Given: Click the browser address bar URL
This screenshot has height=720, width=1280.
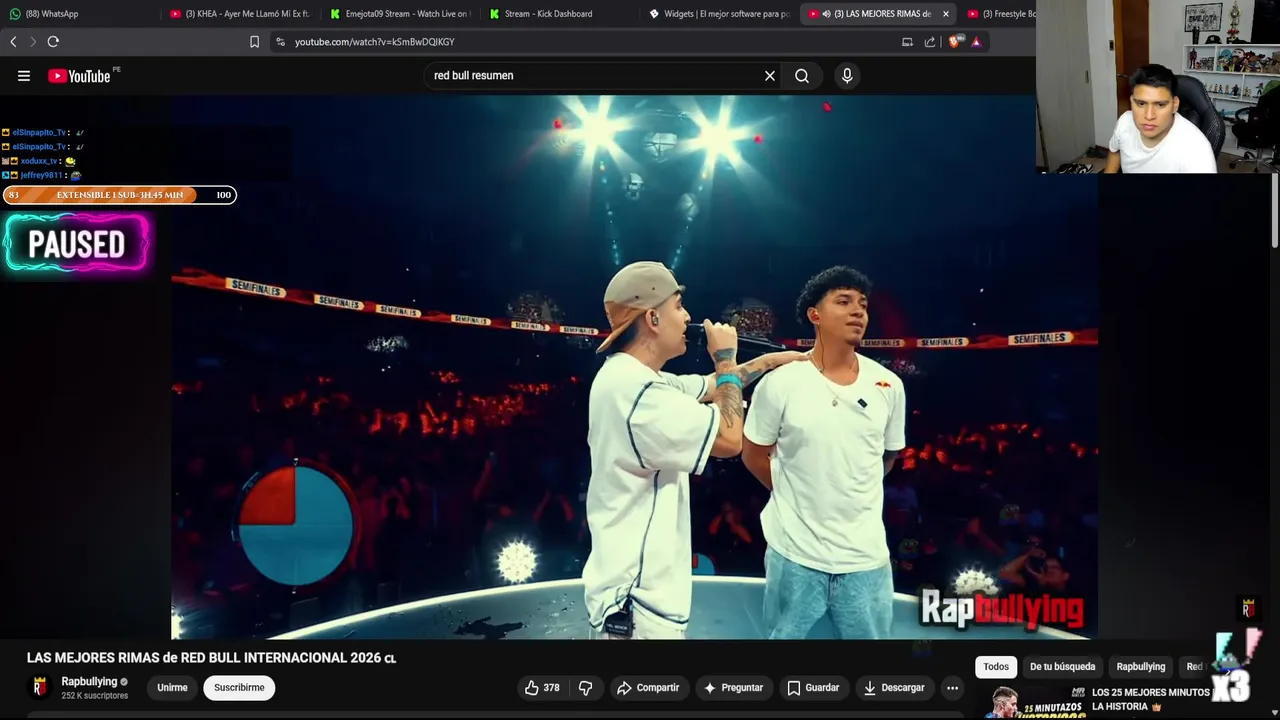Looking at the screenshot, I should (x=375, y=42).
